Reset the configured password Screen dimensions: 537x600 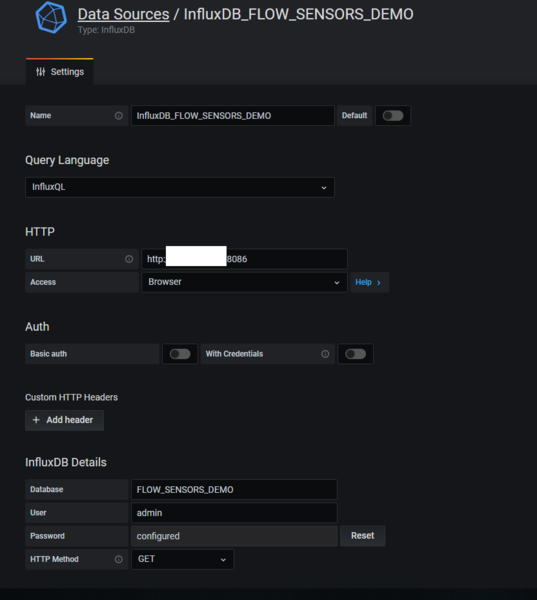click(362, 536)
